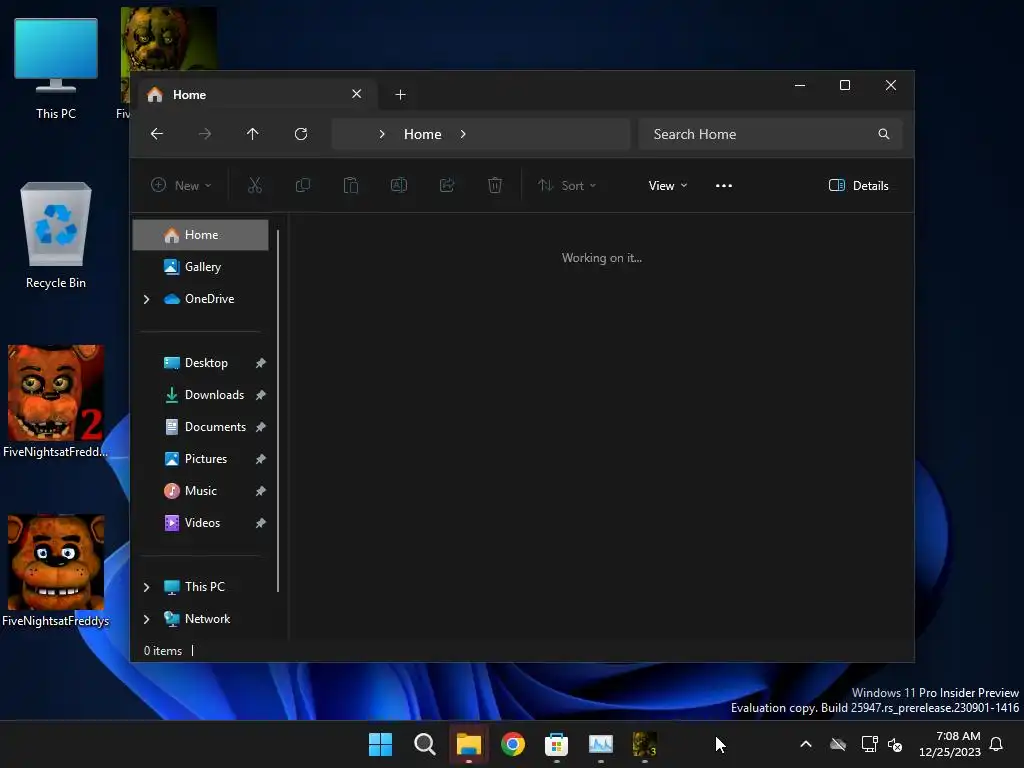The width and height of the screenshot is (1024, 768).
Task: Select Home in the navigation pane
Action: (200, 234)
